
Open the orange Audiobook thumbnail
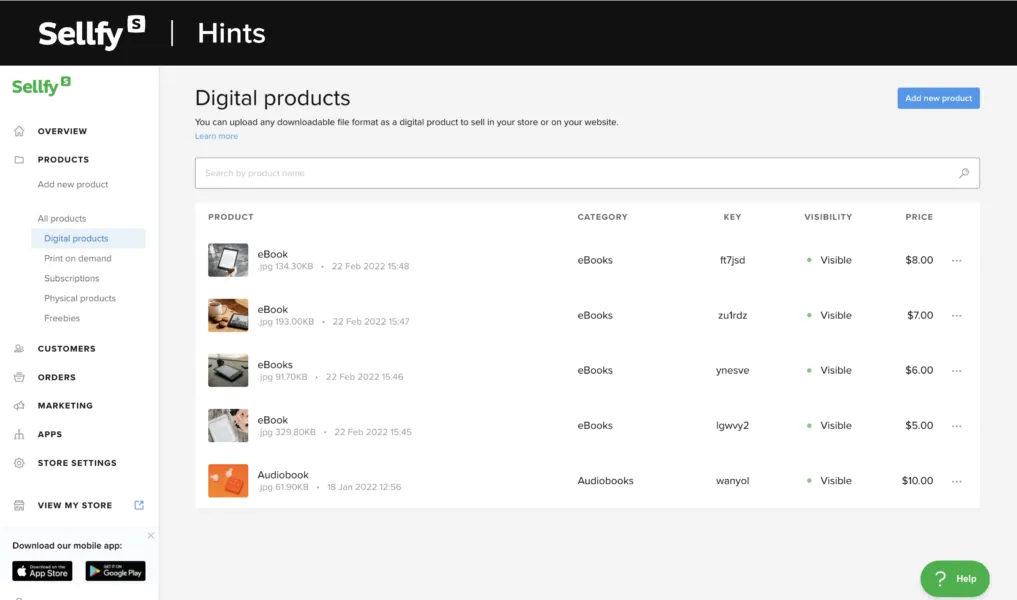point(228,481)
